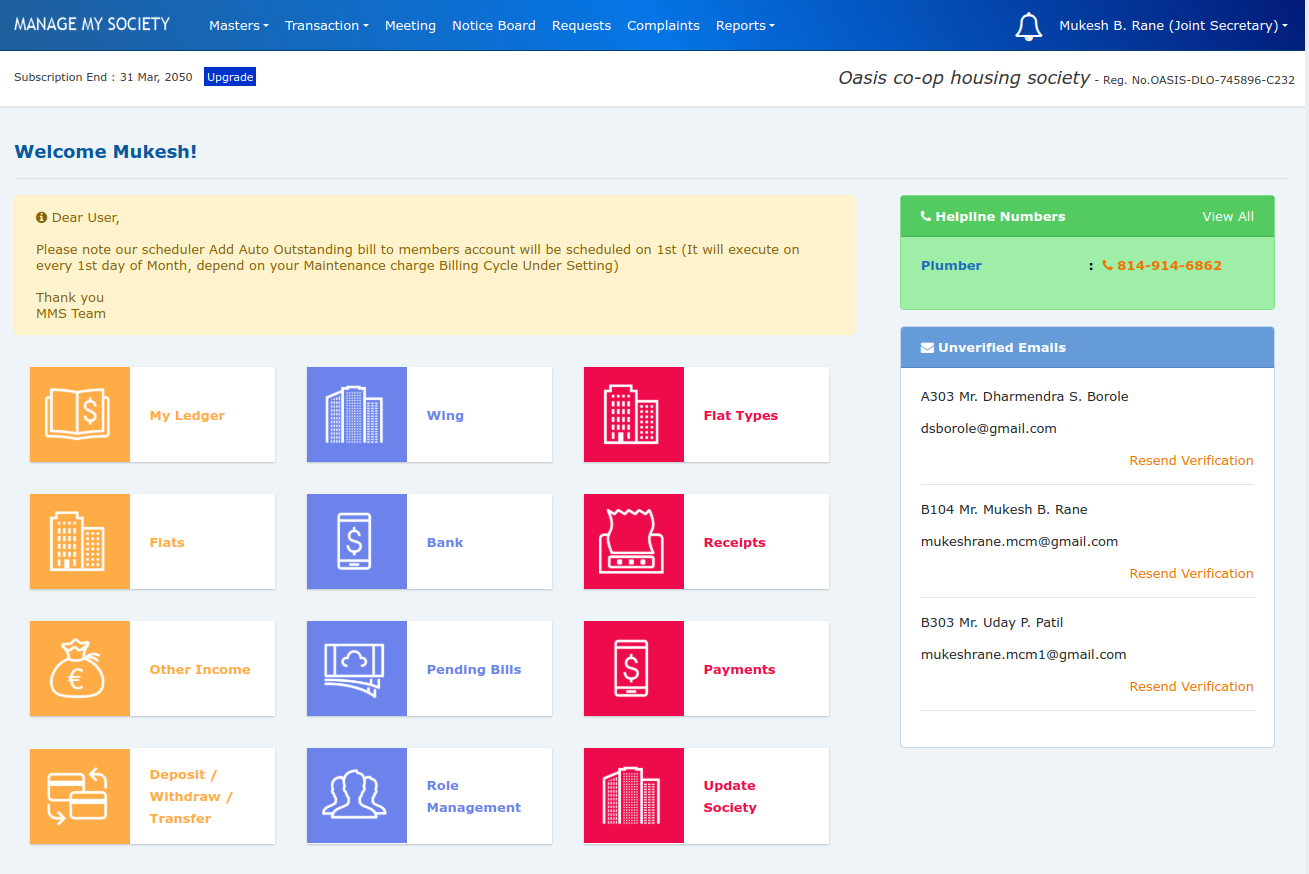Click the orange phone icon next to 814-914-6862

1107,265
